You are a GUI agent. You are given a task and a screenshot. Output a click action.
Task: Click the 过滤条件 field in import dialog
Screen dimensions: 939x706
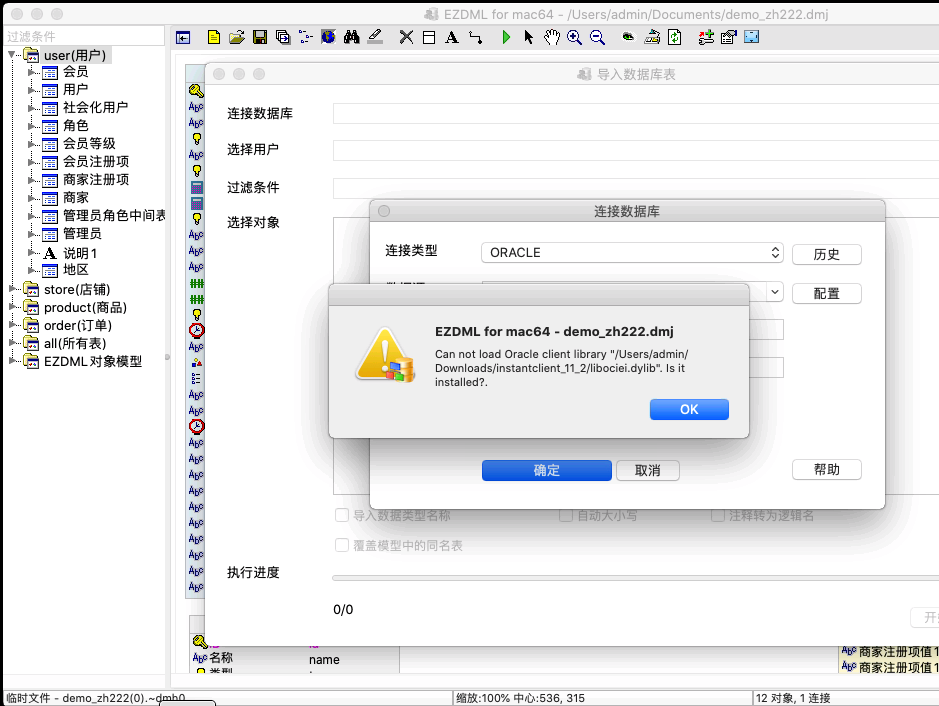pyautogui.click(x=635, y=187)
